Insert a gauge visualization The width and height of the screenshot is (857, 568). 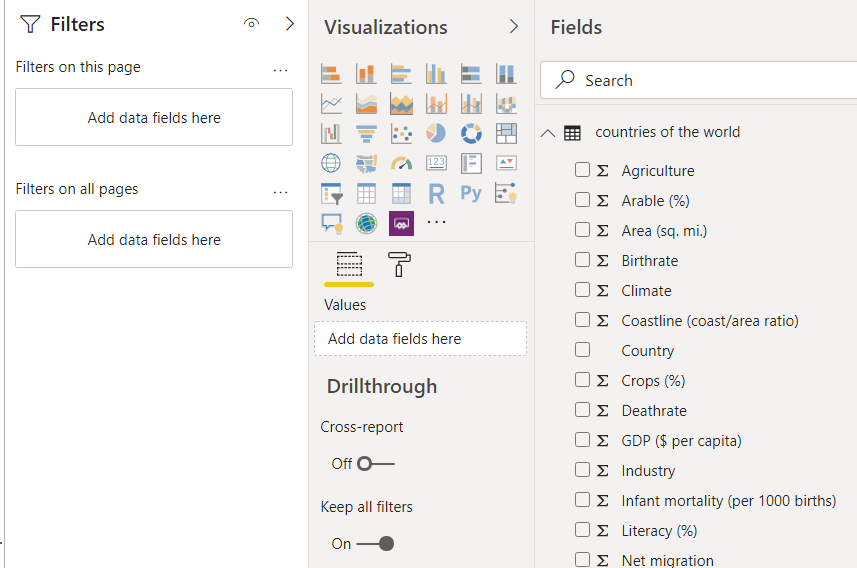click(401, 163)
